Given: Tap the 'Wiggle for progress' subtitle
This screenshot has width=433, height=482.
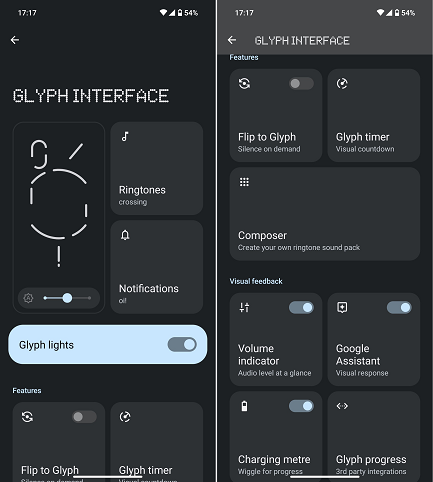Looking at the screenshot, I should pyautogui.click(x=270, y=472).
